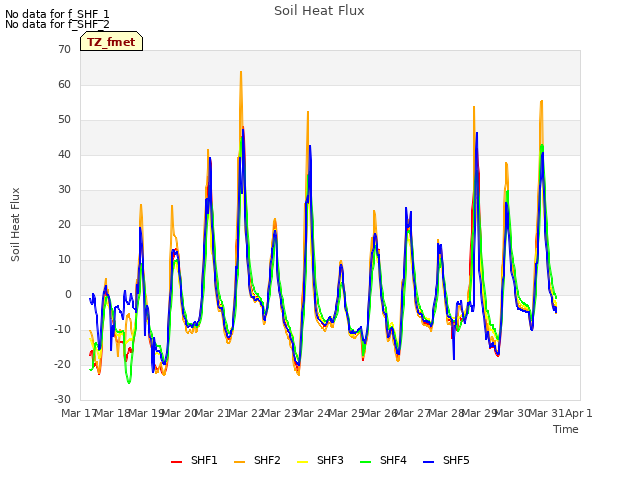Click the blue SHF5 legend line swatch

tap(429, 462)
